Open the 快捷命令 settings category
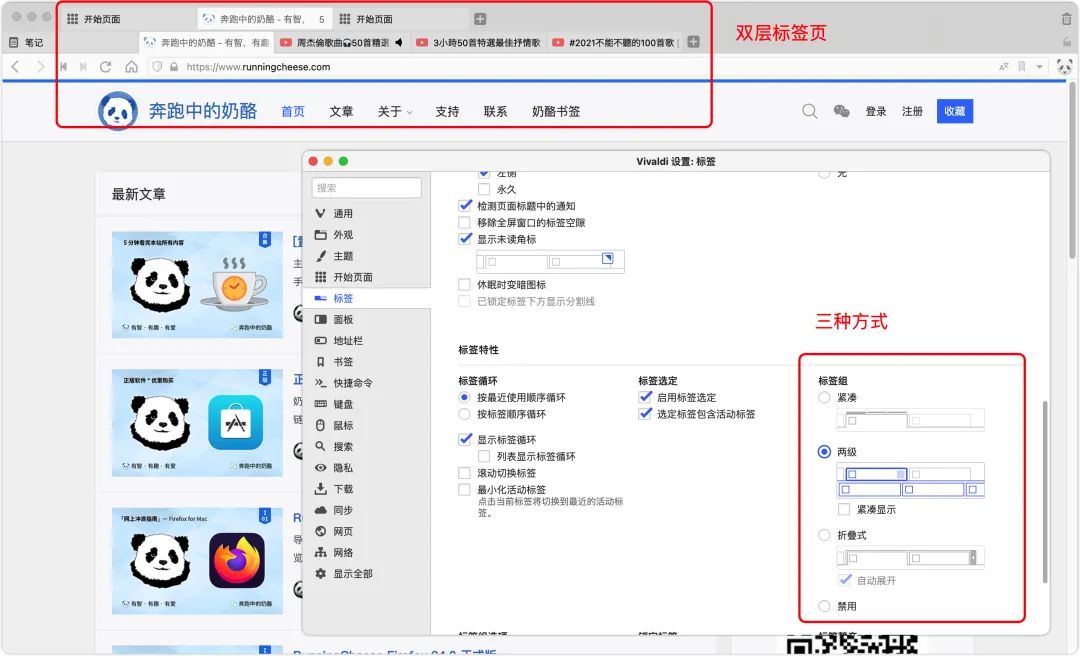The image size is (1080, 656). click(352, 383)
